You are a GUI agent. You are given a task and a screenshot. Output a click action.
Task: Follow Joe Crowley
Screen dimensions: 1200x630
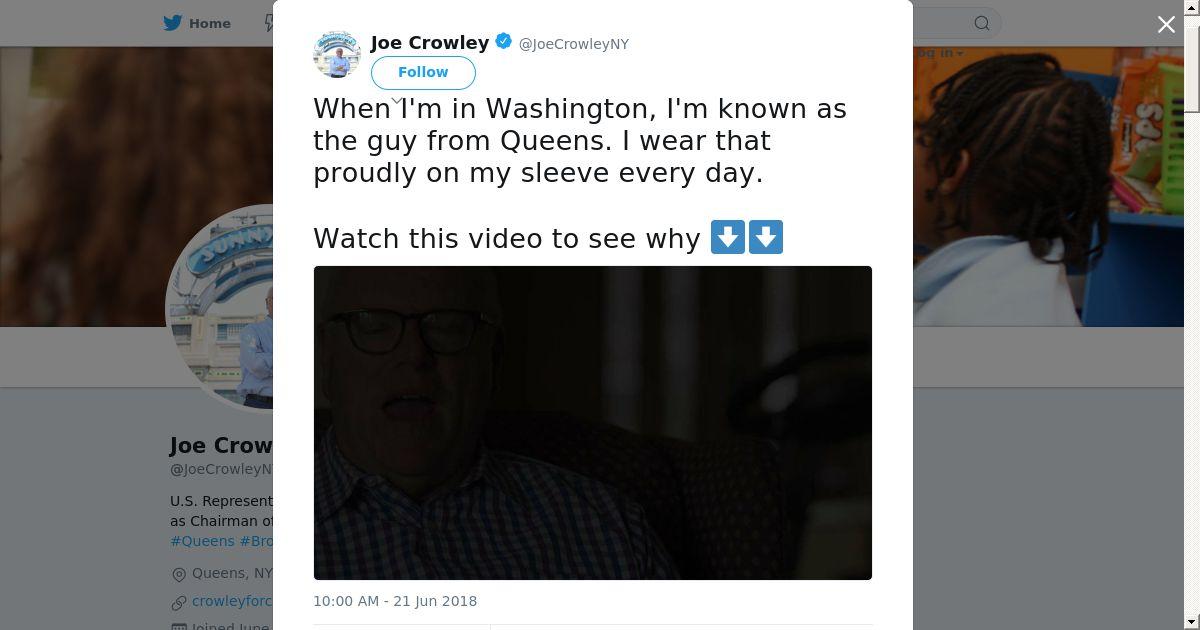(423, 72)
